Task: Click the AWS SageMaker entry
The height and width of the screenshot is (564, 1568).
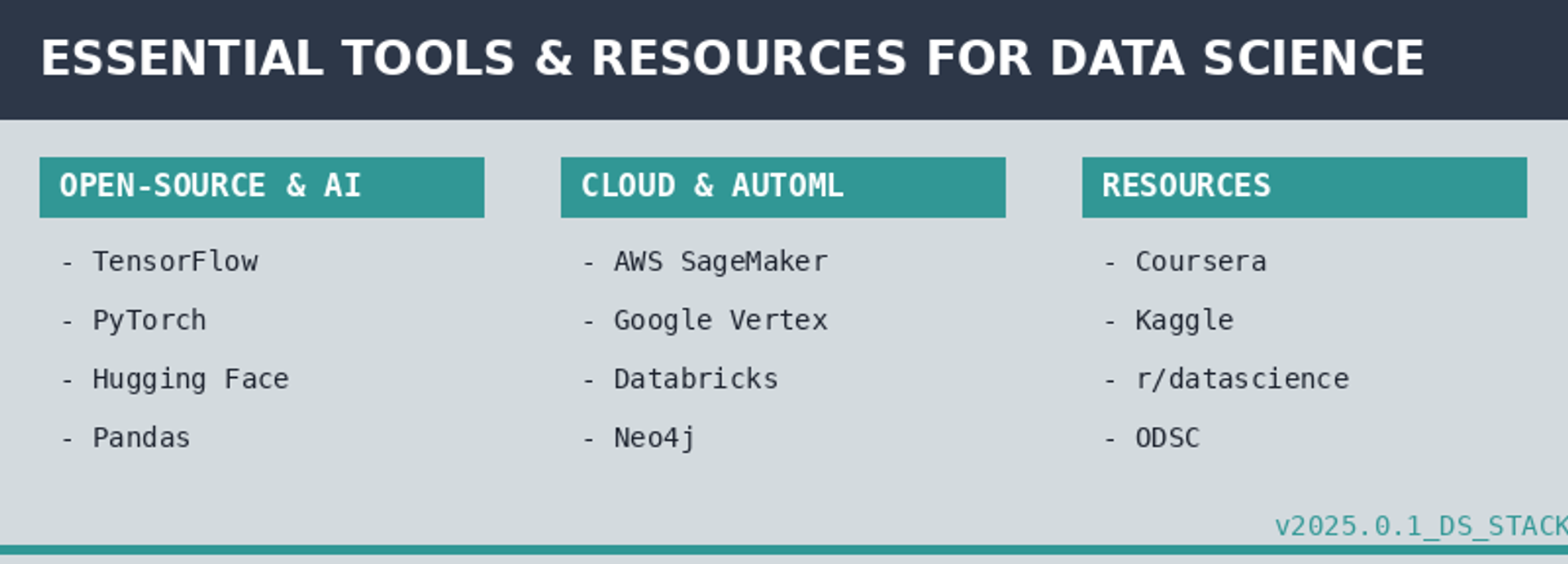Action: [x=706, y=261]
